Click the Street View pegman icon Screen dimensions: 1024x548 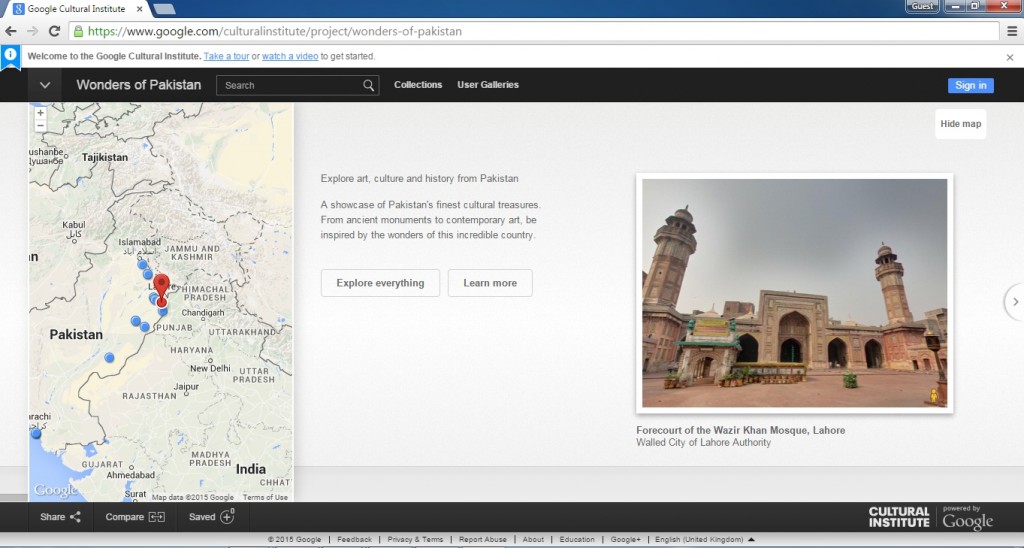(x=934, y=395)
